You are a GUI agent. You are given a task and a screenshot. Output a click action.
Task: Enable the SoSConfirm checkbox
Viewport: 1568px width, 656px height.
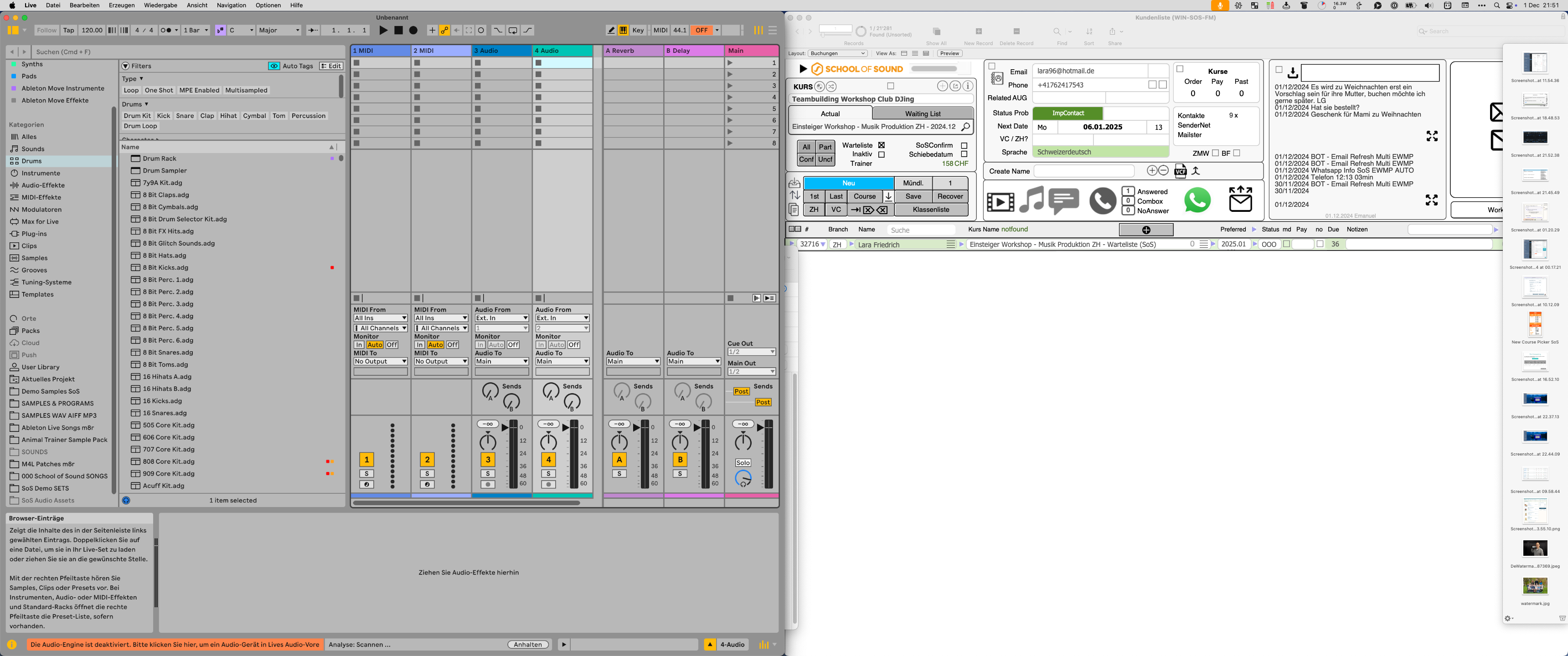pos(964,145)
